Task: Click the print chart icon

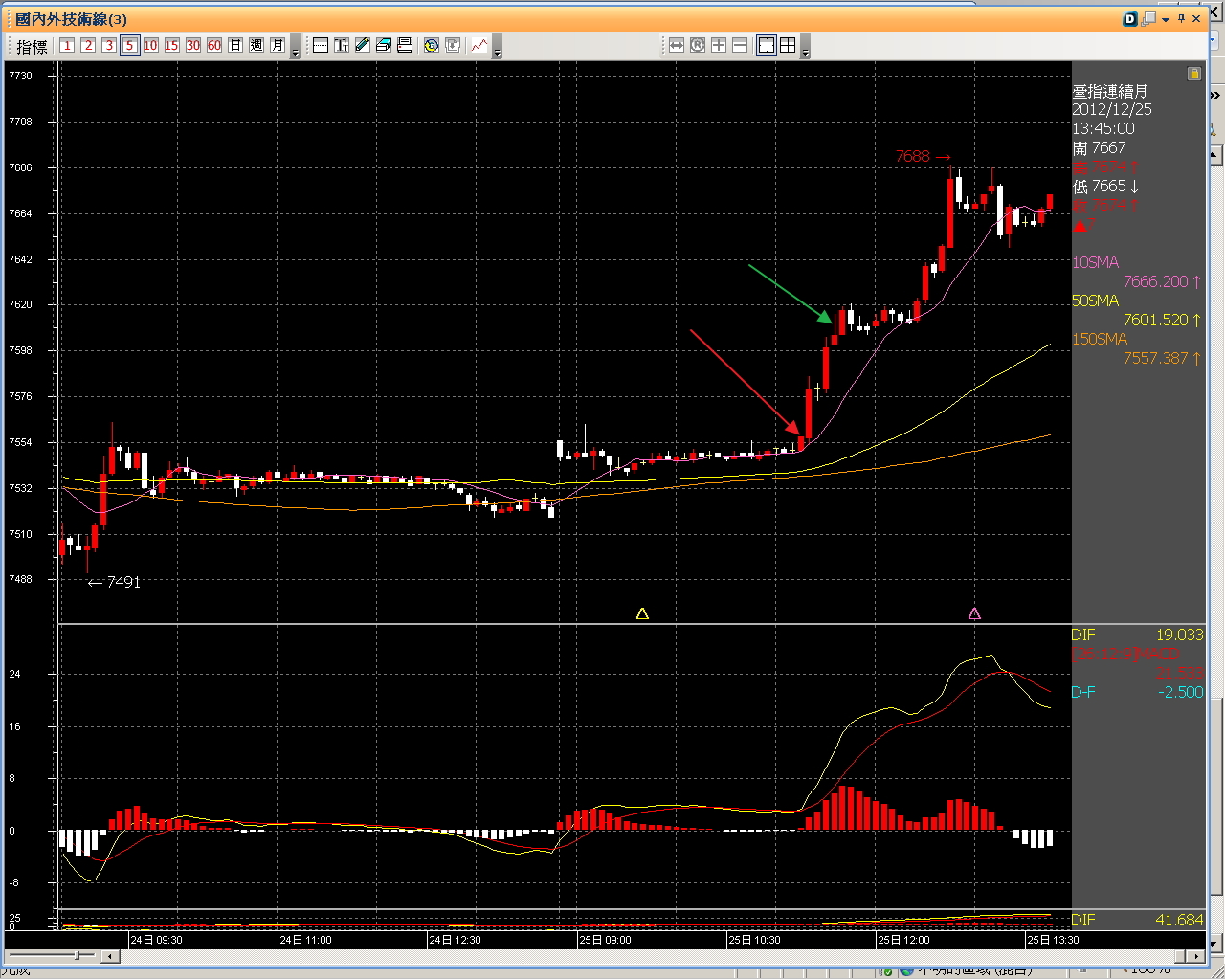Action: point(405,45)
